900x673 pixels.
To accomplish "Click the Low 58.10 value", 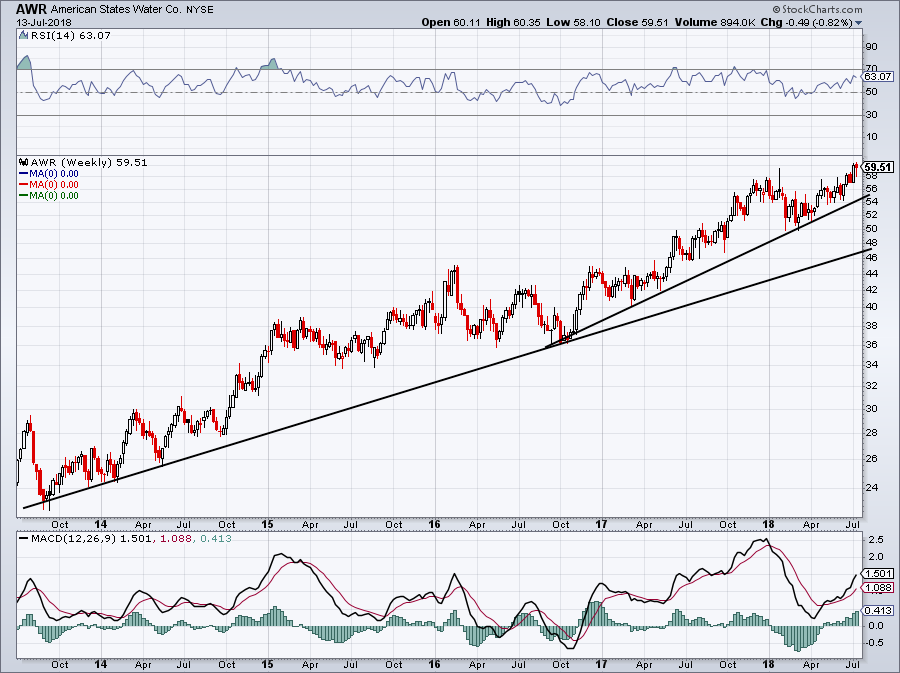I will point(573,22).
